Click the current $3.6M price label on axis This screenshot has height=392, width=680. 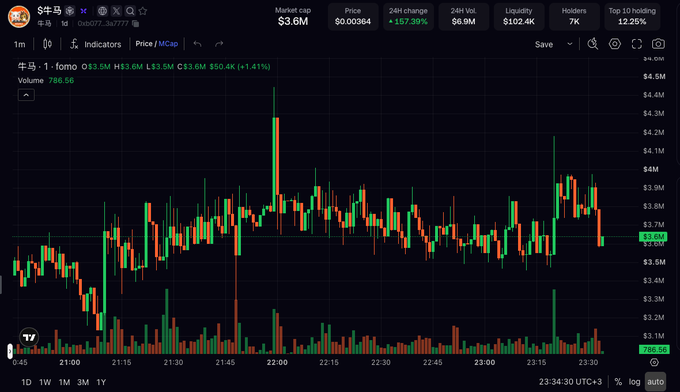pyautogui.click(x=653, y=236)
